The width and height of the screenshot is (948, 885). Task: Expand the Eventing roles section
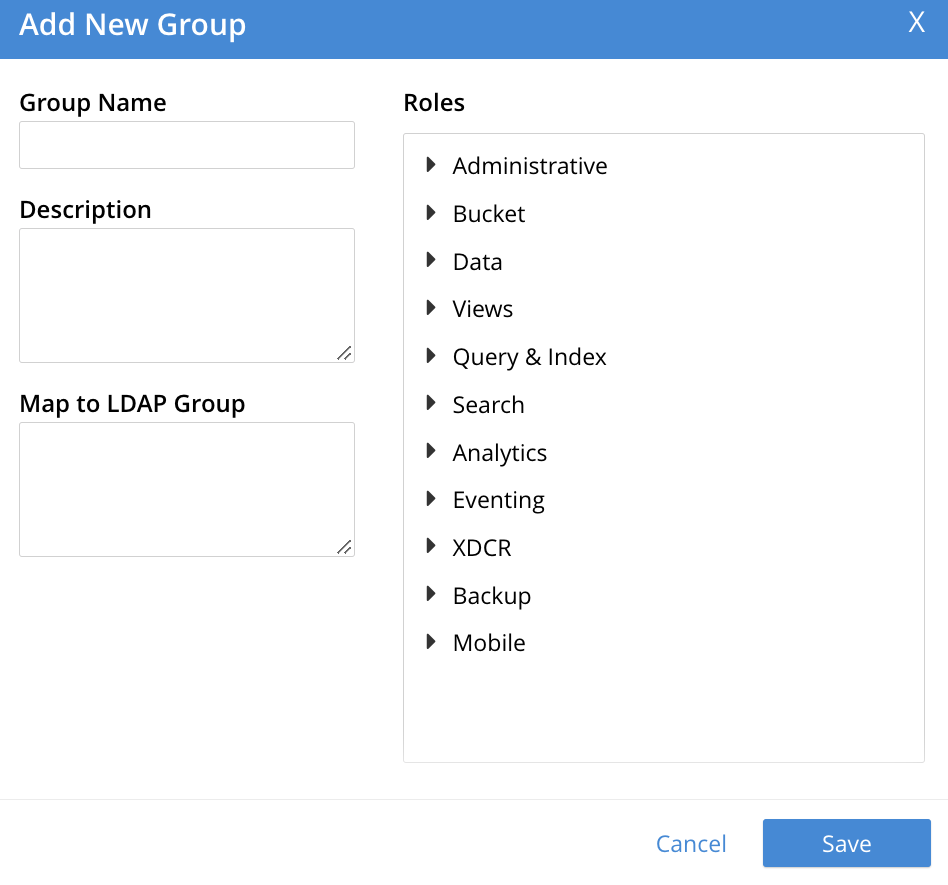[431, 499]
